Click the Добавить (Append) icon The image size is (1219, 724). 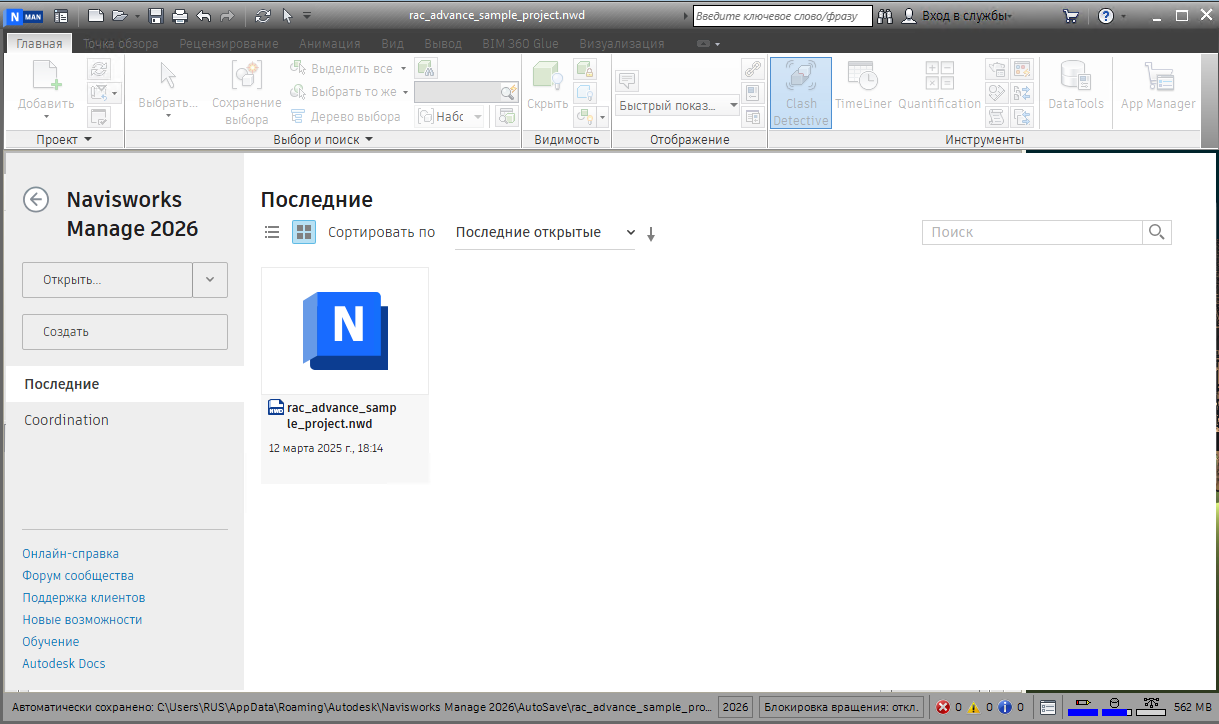pos(46,78)
